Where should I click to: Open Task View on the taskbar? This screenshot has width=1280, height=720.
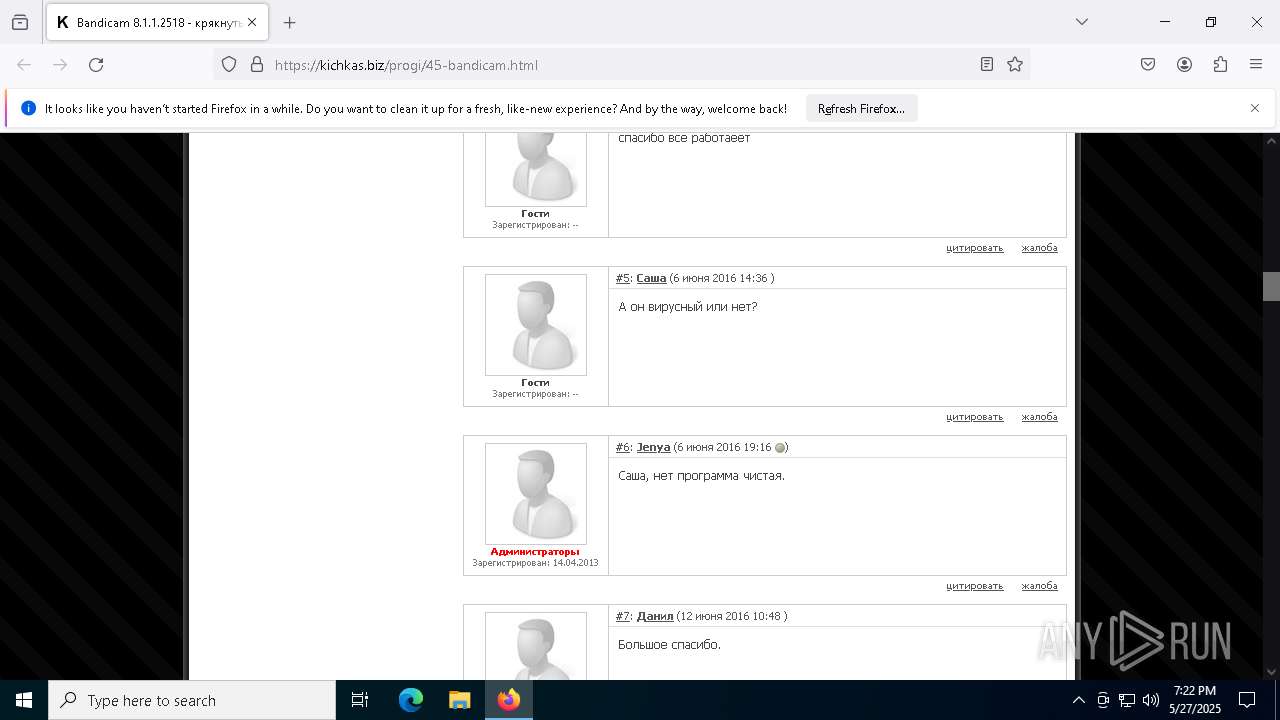pyautogui.click(x=360, y=700)
